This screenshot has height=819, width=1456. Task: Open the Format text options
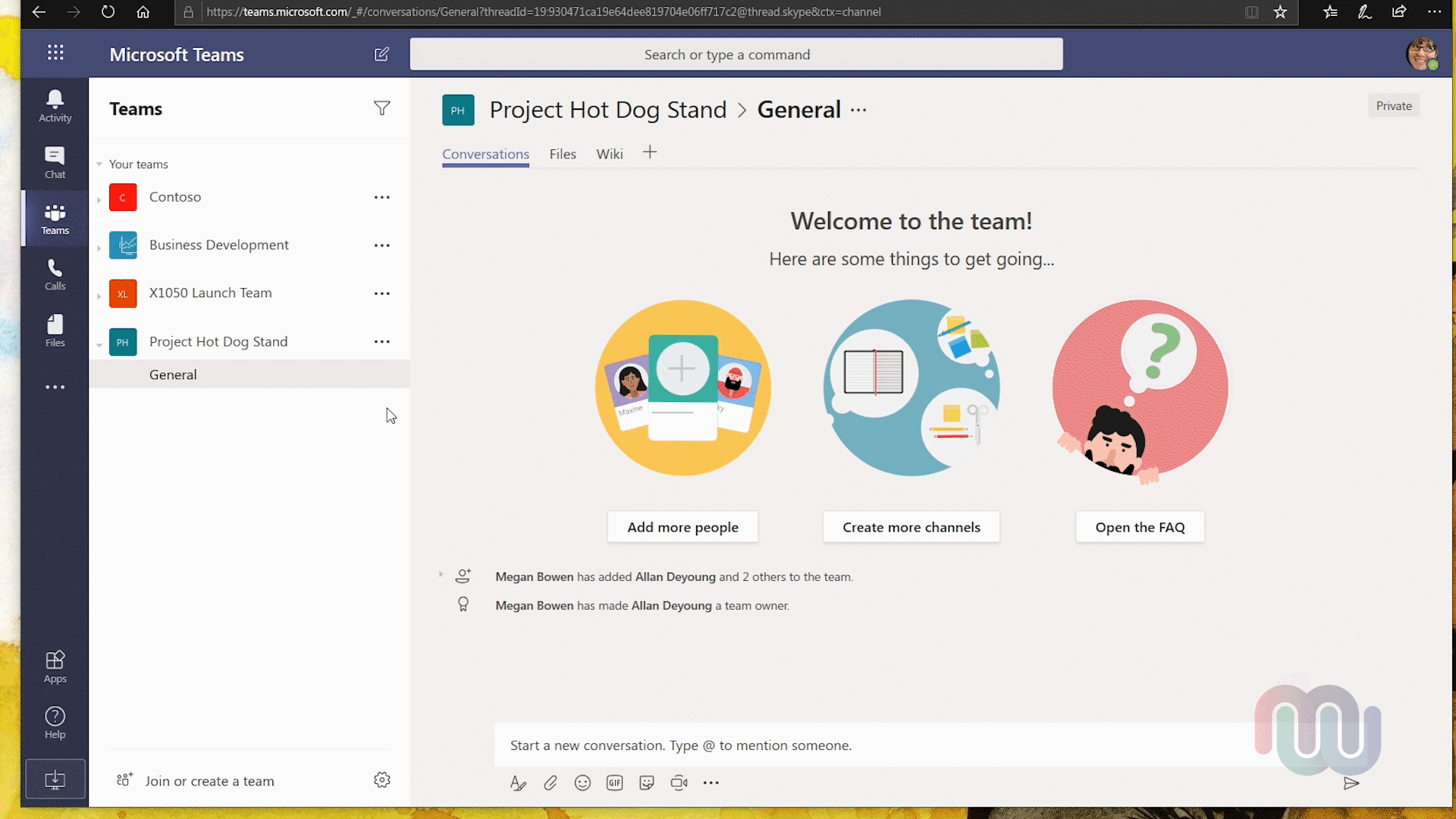(x=518, y=783)
